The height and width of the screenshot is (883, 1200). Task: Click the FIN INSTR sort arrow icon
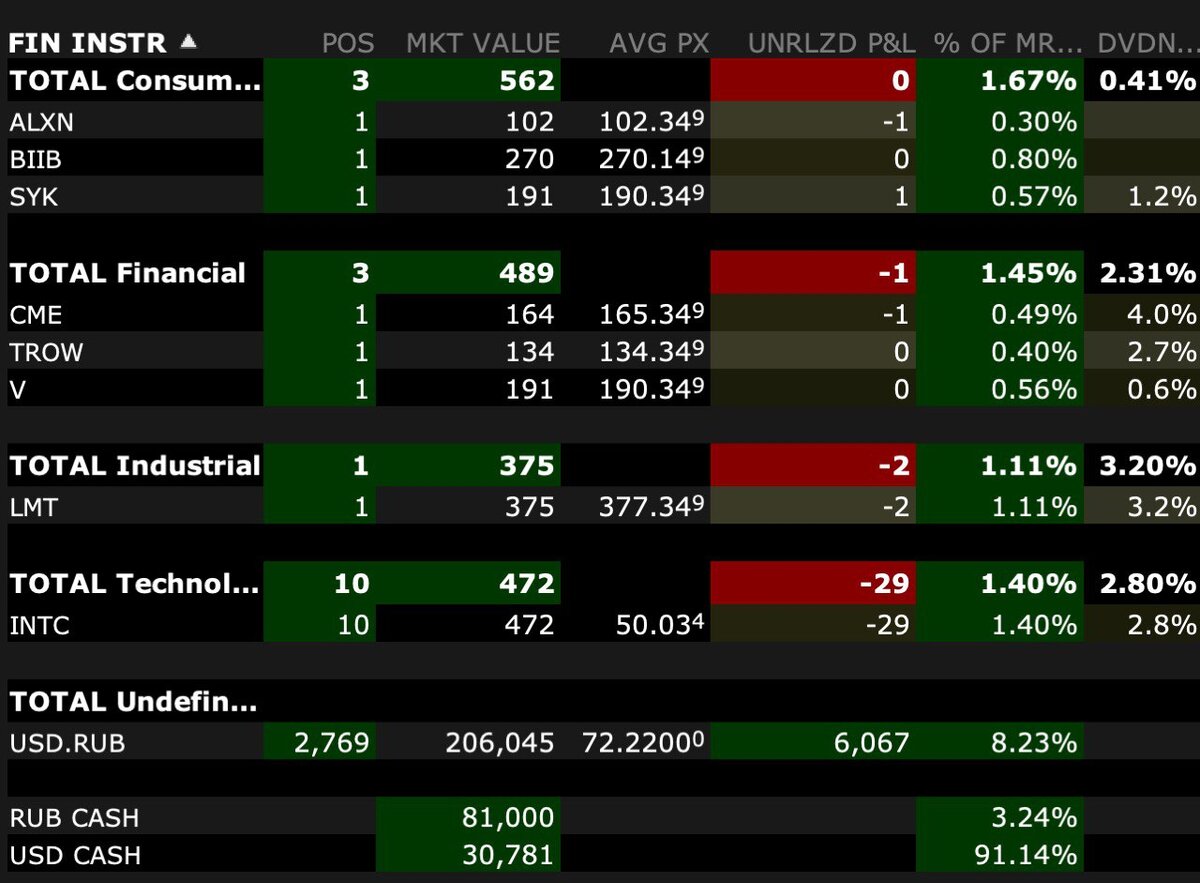coord(188,42)
